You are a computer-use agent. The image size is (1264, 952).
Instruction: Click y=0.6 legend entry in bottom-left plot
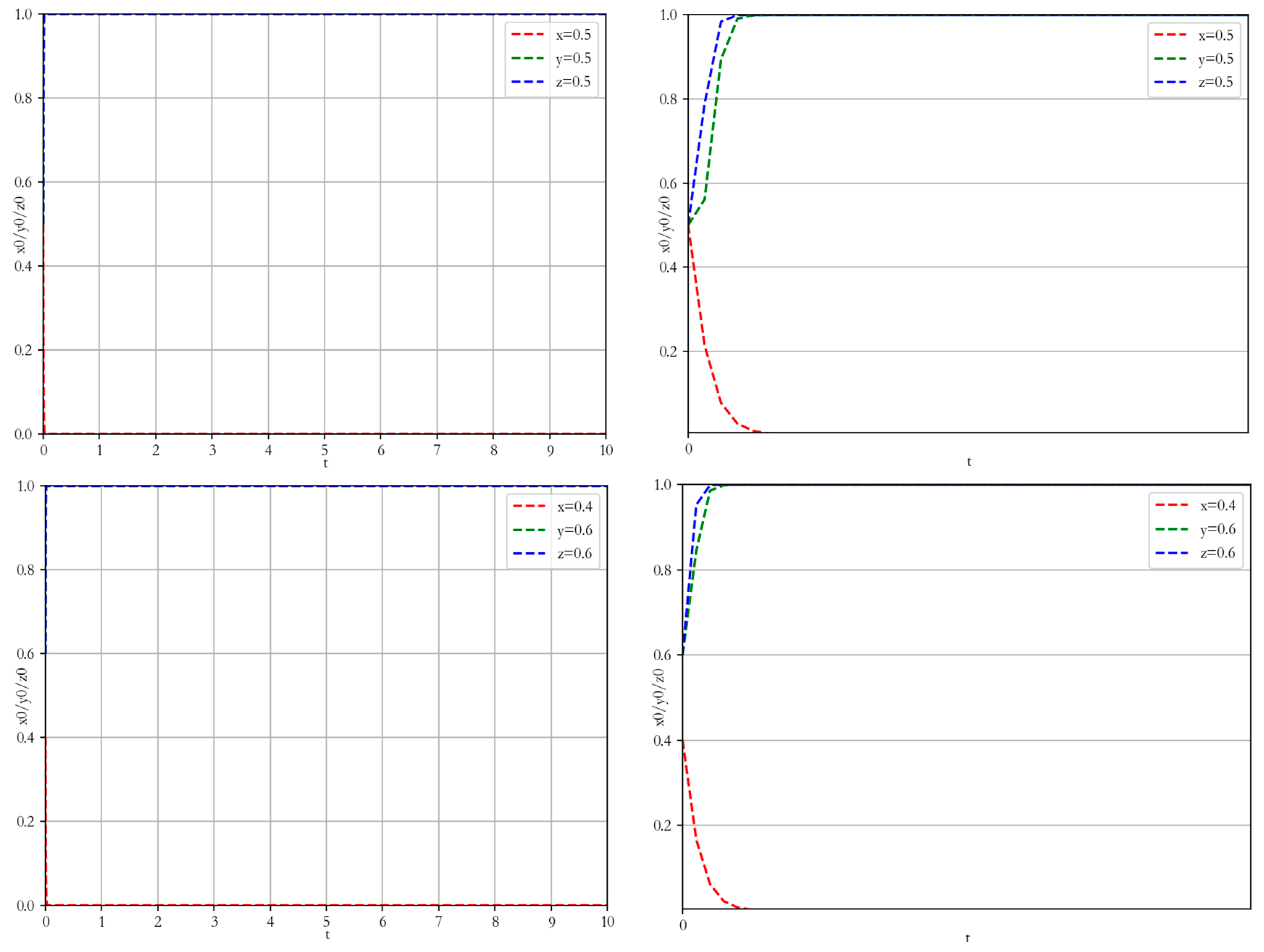[x=553, y=530]
